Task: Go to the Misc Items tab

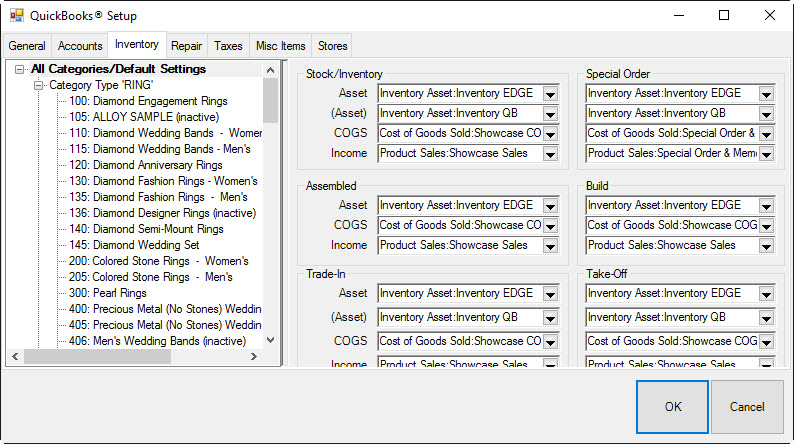Action: [x=281, y=46]
